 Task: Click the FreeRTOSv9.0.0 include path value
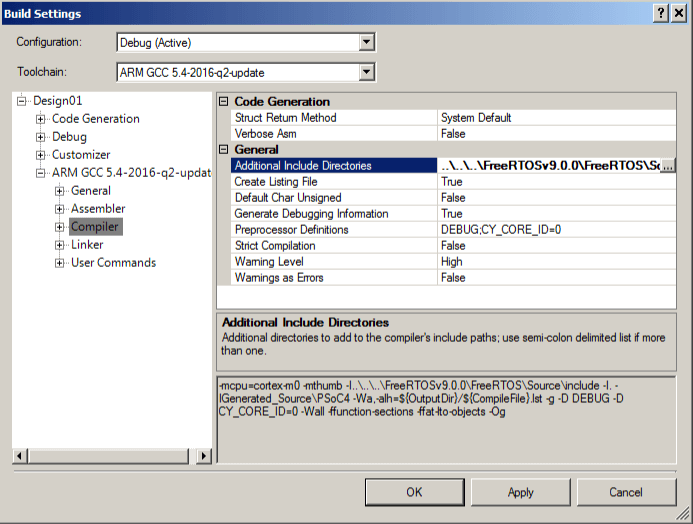tap(549, 166)
